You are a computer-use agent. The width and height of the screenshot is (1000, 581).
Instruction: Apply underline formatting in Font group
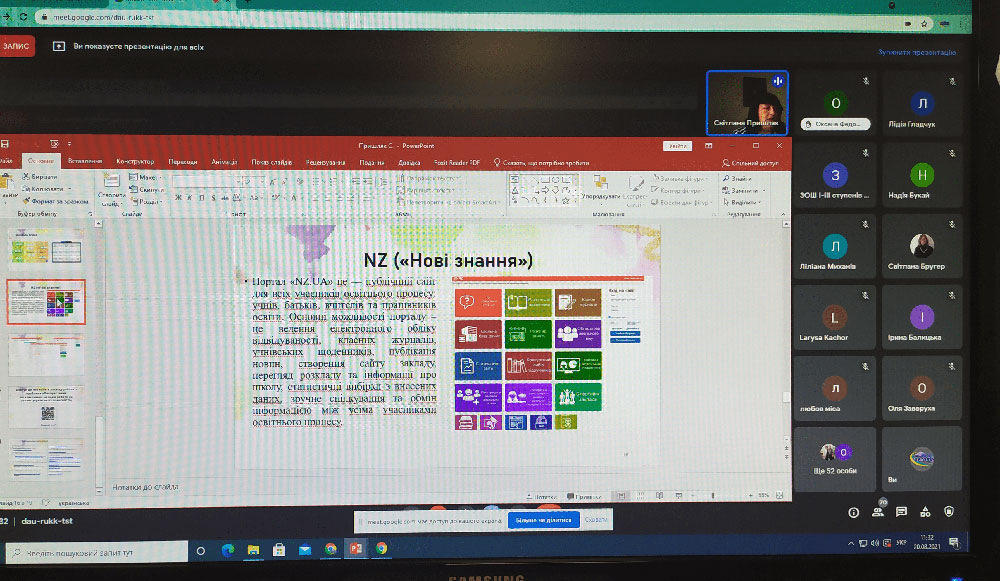pos(202,198)
